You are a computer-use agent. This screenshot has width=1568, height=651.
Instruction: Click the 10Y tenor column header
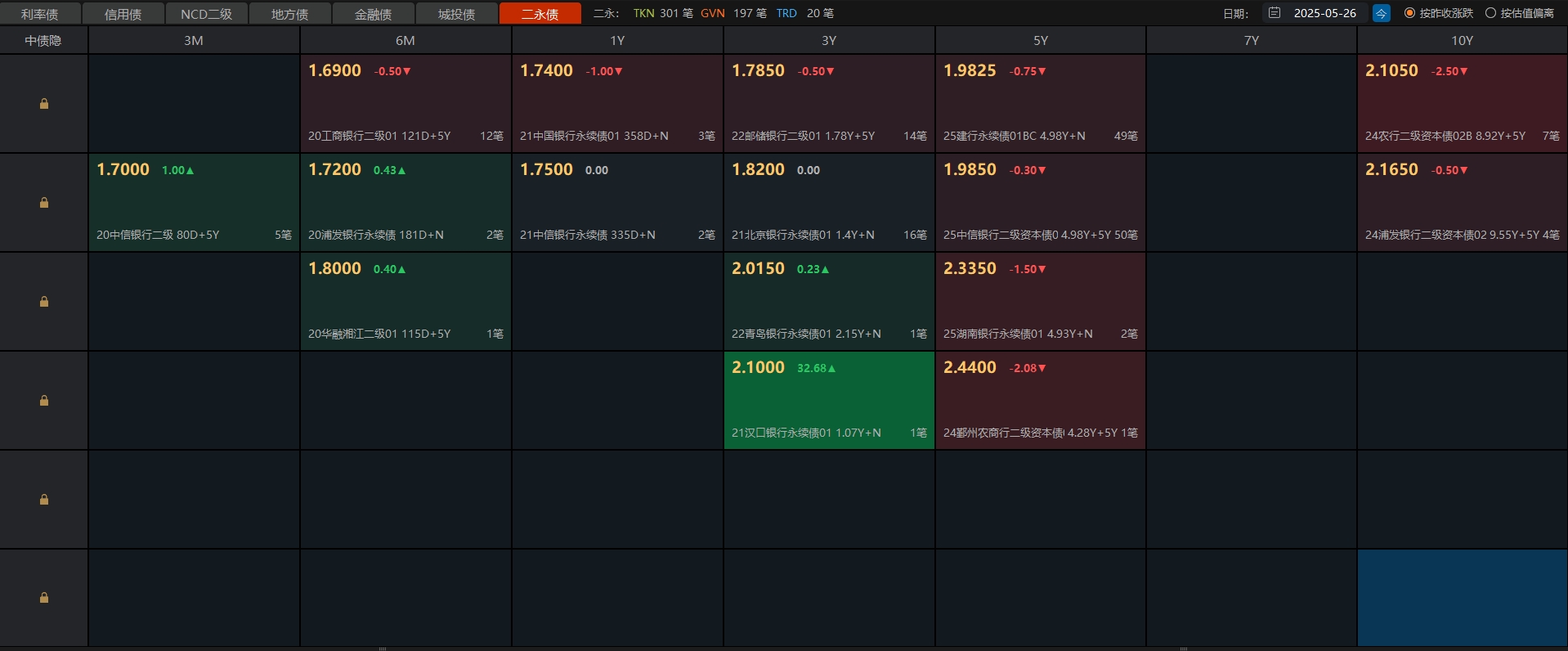click(1463, 40)
